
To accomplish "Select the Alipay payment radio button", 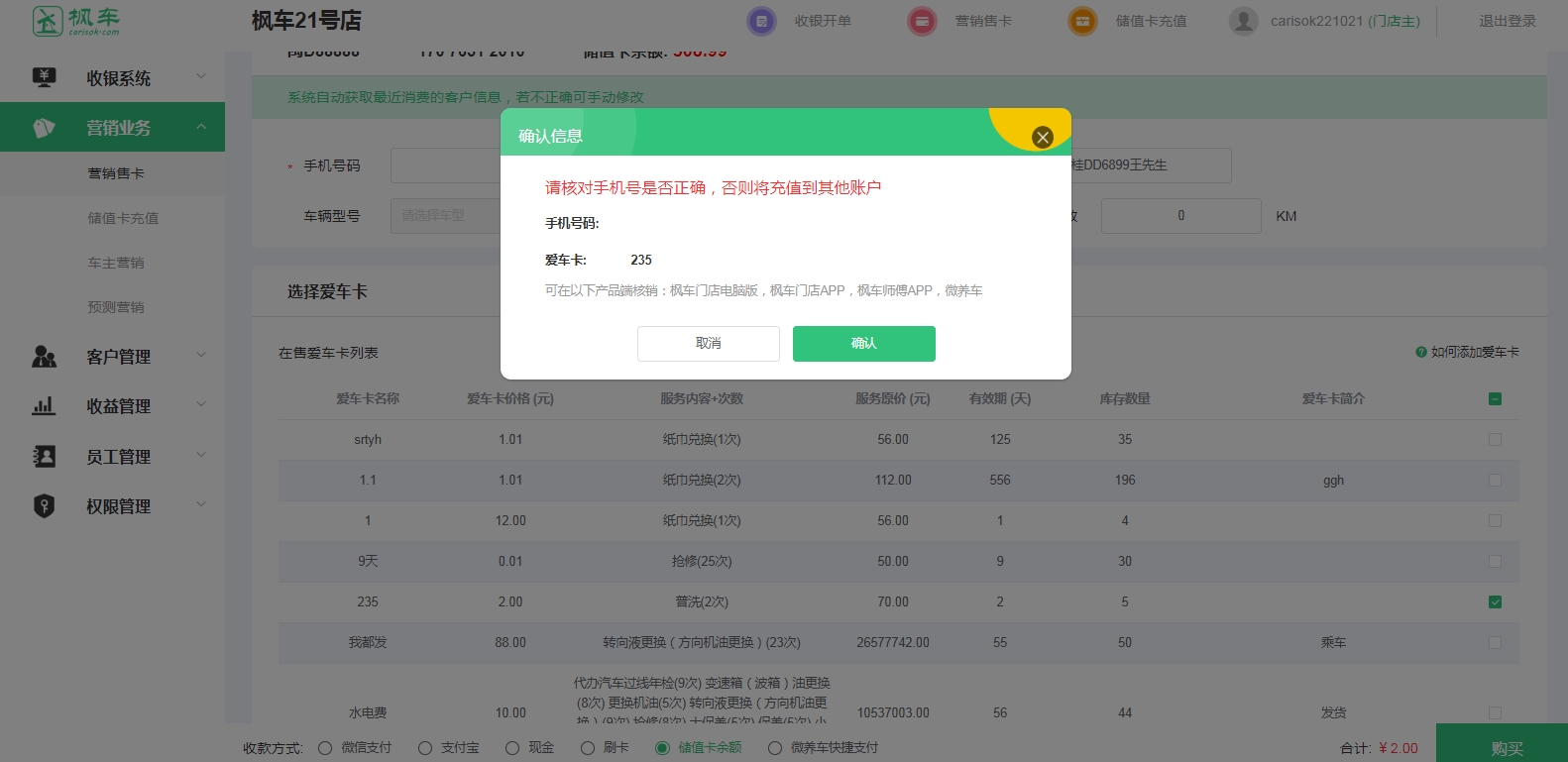I will point(425,748).
